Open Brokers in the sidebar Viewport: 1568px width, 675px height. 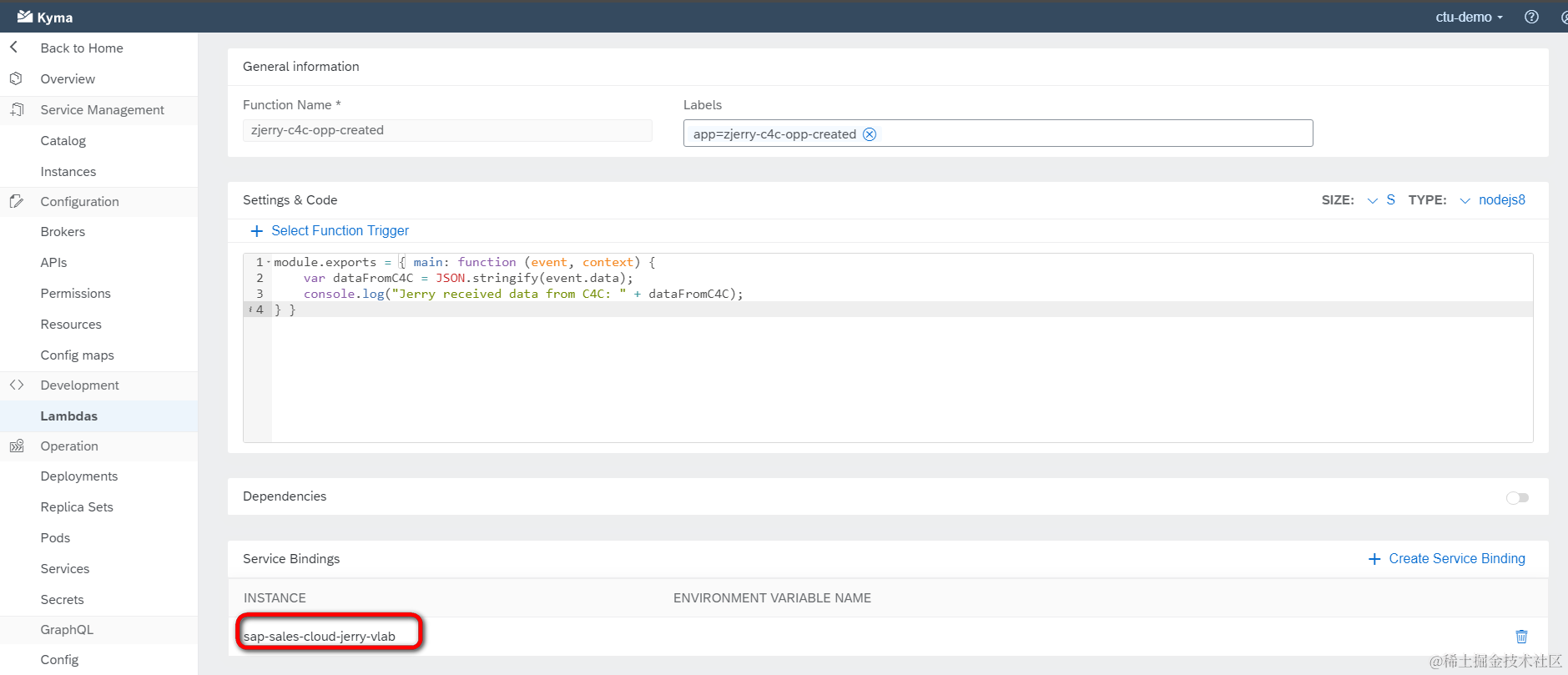click(x=63, y=231)
